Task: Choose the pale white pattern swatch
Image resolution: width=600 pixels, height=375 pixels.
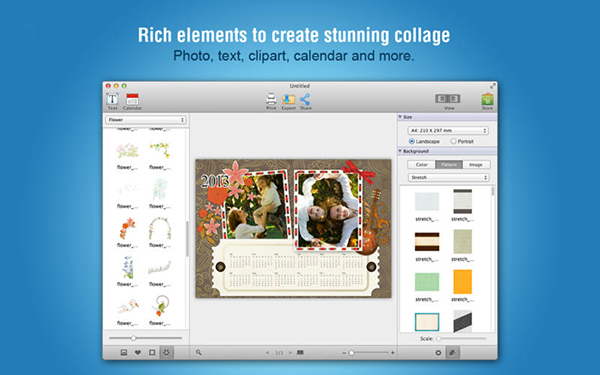Action: tap(427, 202)
